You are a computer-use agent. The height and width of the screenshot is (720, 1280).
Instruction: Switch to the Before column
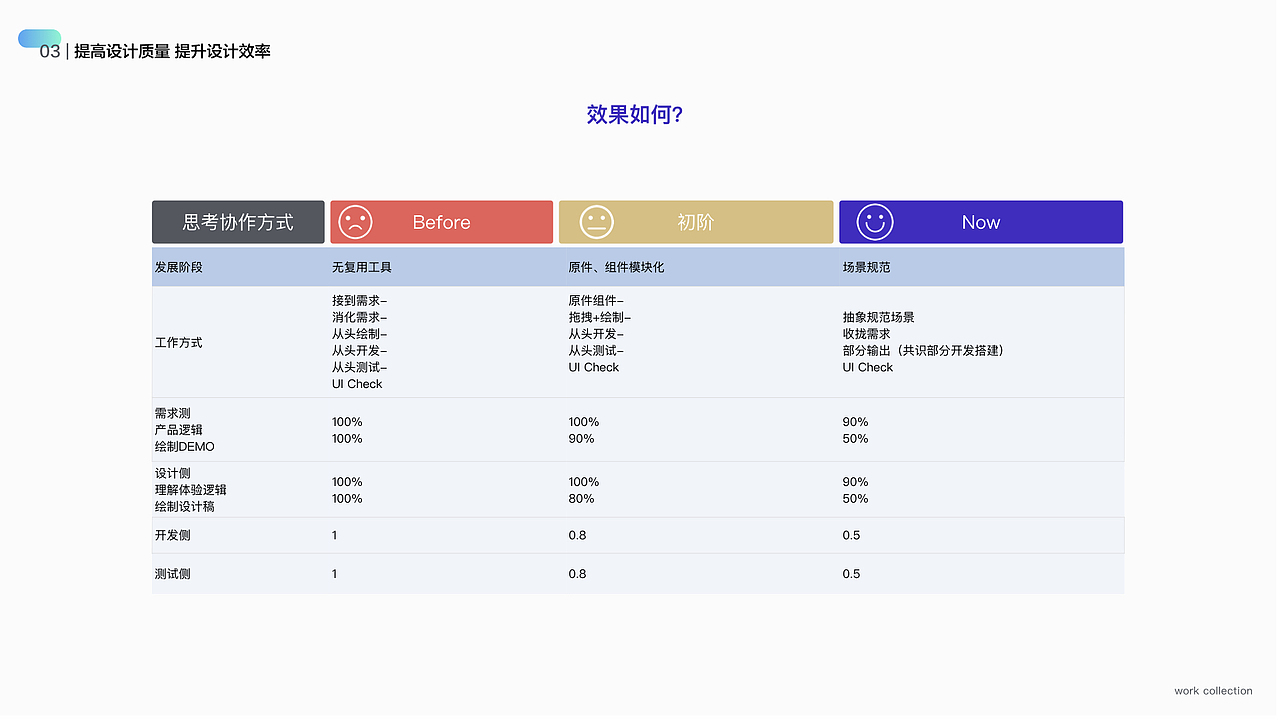click(x=443, y=222)
